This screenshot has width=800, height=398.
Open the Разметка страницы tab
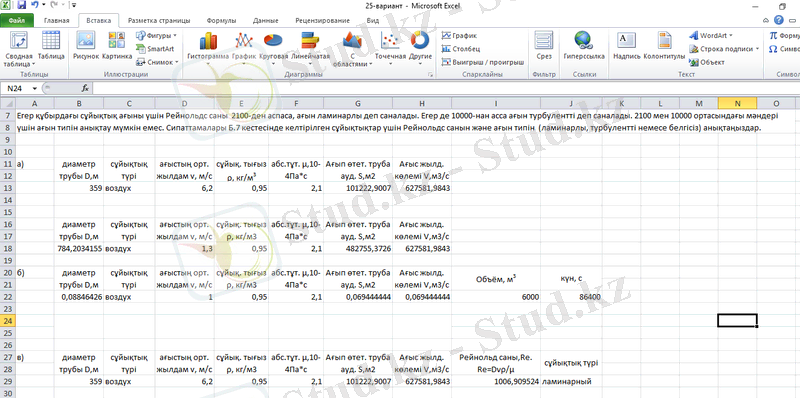[159, 21]
